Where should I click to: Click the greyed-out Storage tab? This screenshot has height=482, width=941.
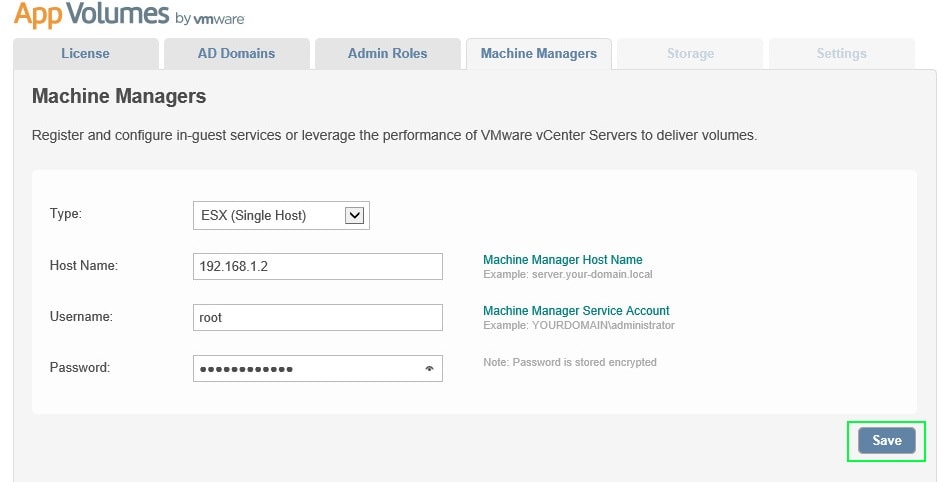[690, 54]
